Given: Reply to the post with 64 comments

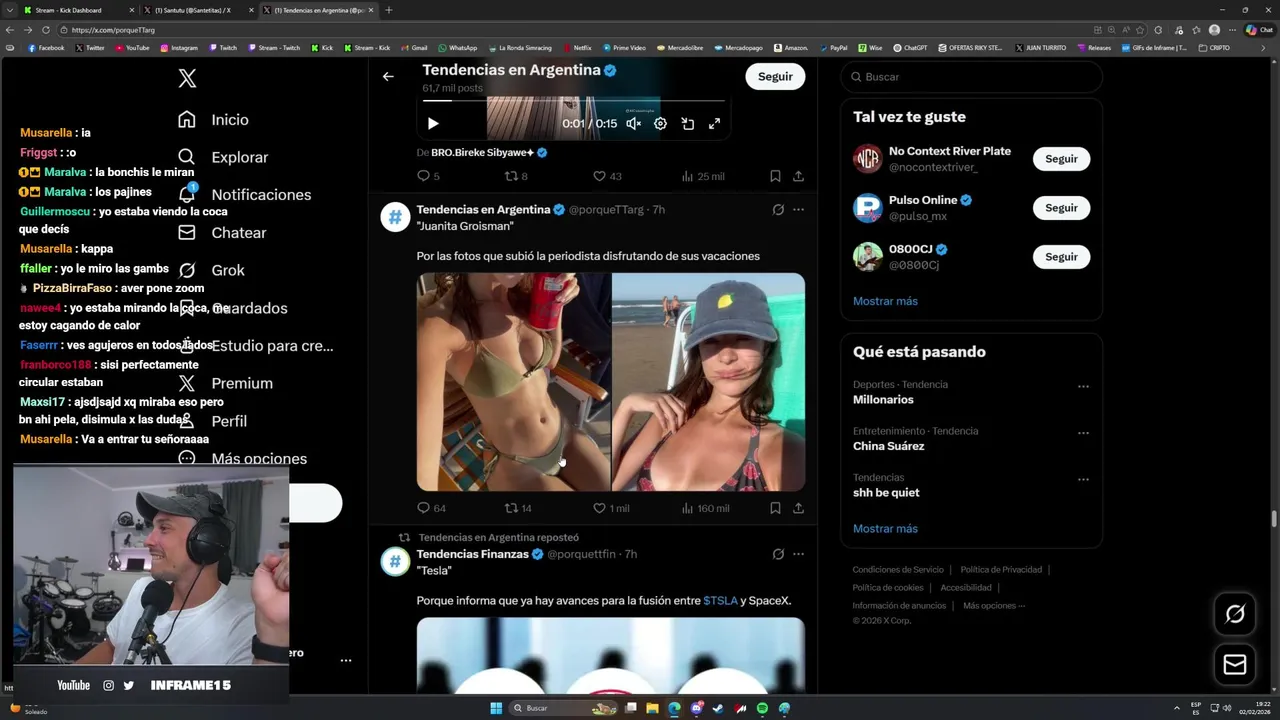Looking at the screenshot, I should pyautogui.click(x=432, y=508).
